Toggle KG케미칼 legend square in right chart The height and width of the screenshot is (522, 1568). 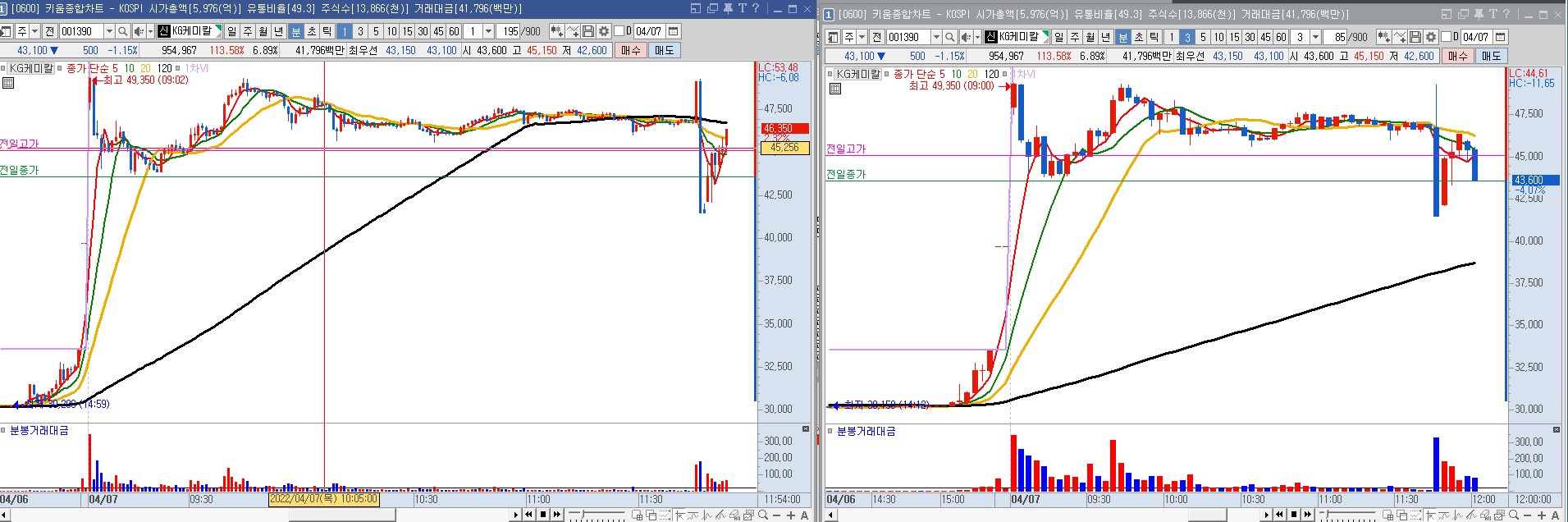pyautogui.click(x=830, y=74)
